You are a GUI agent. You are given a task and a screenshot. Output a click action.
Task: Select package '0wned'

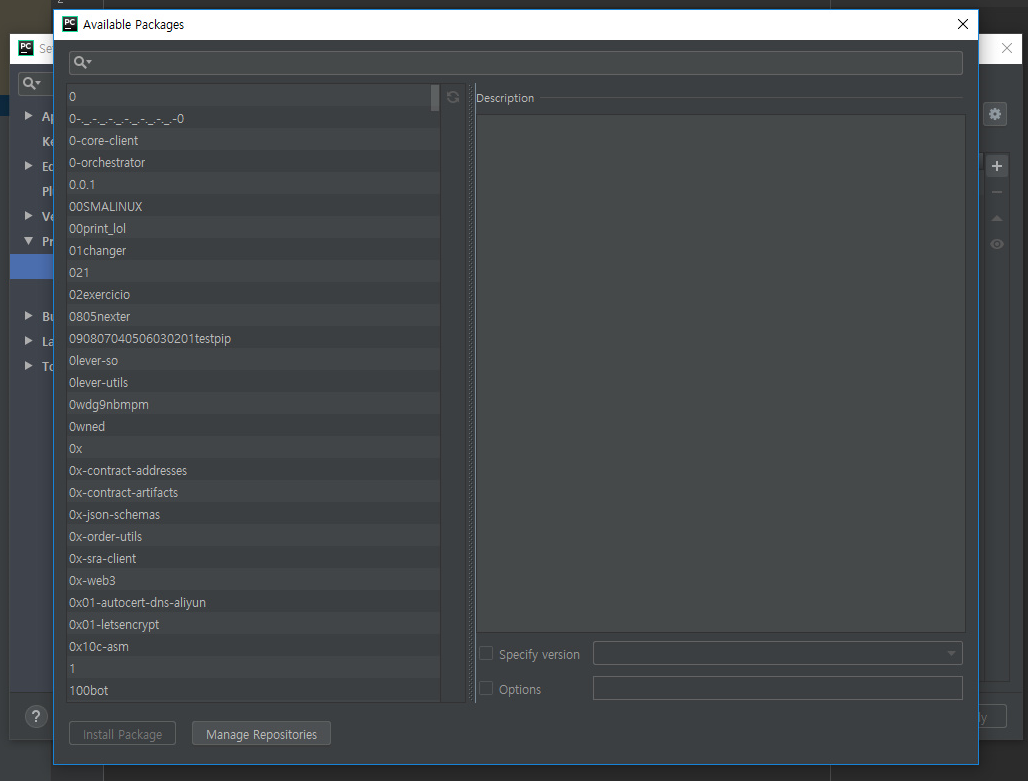coord(253,426)
